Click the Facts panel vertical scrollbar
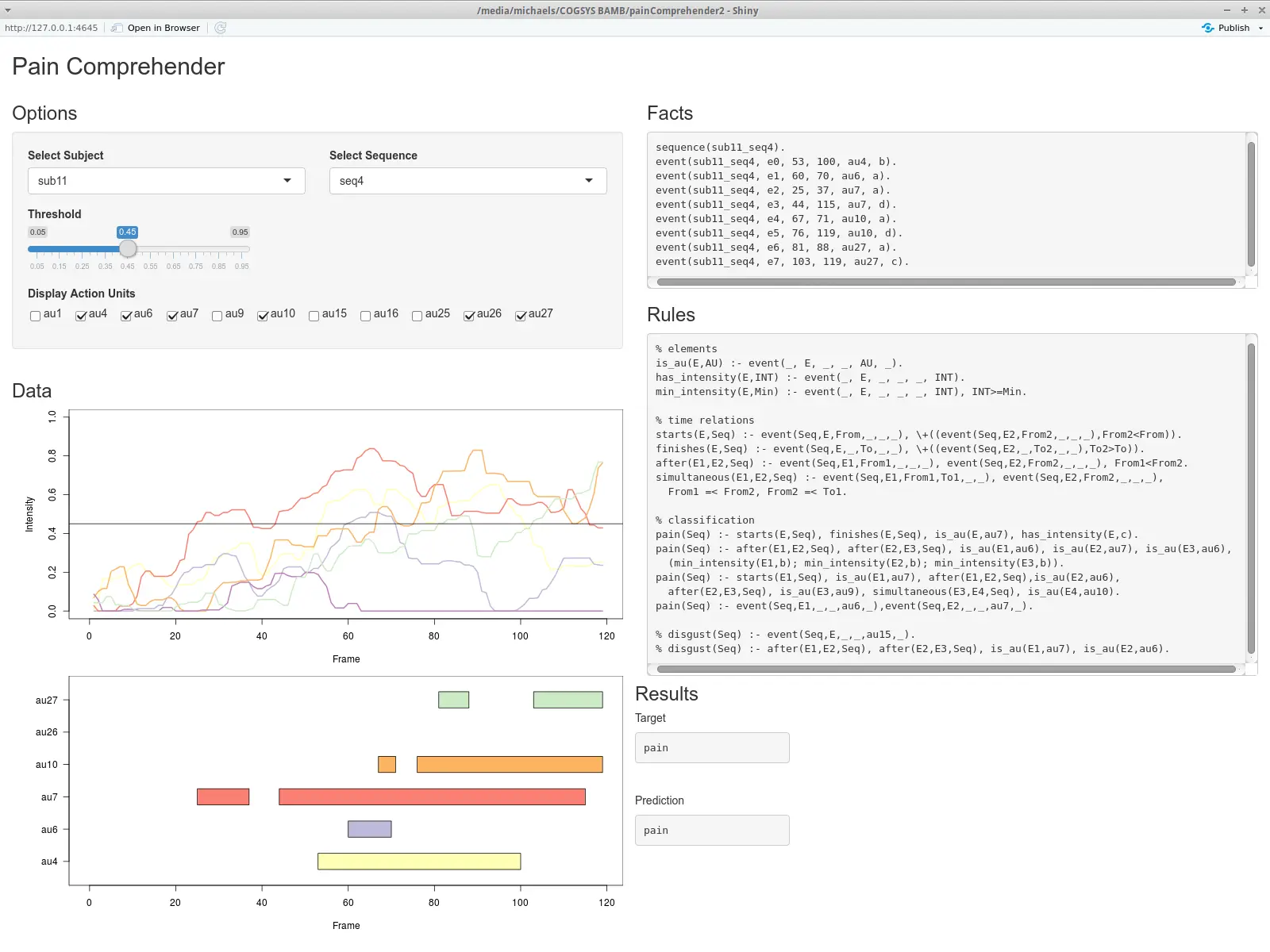The width and height of the screenshot is (1270, 952). (x=1251, y=205)
